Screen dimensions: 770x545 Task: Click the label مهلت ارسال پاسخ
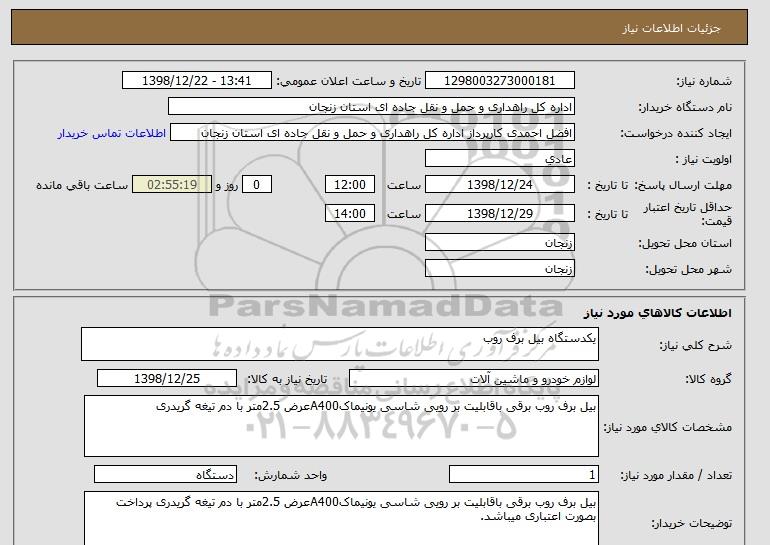683,185
